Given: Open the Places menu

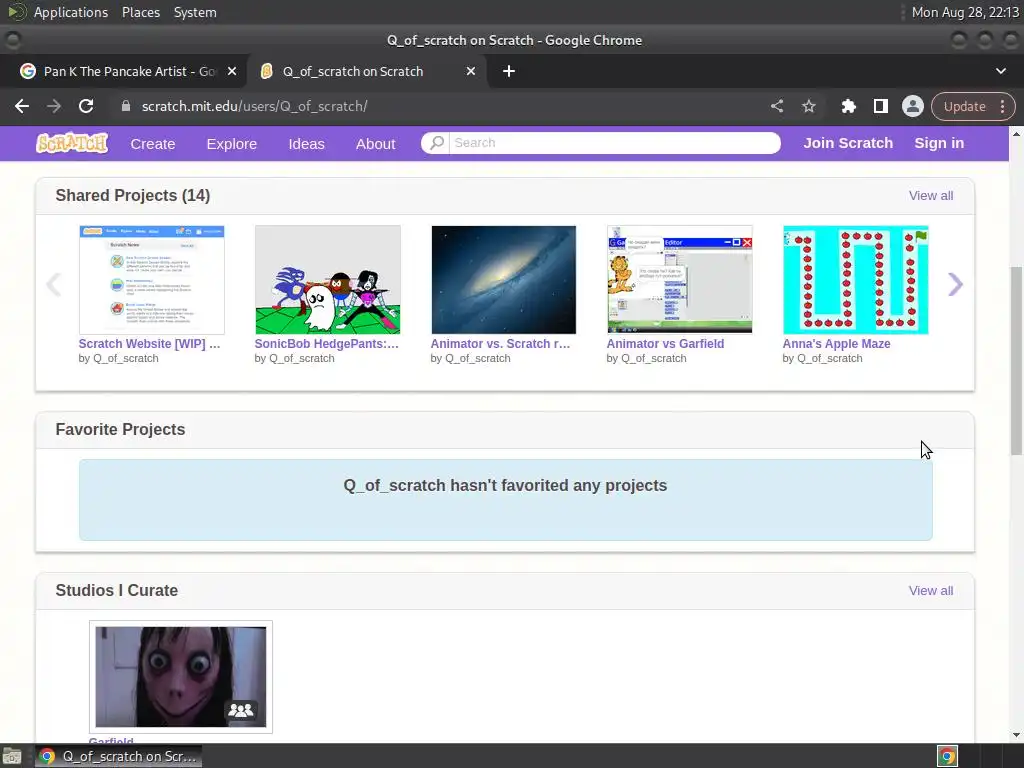Looking at the screenshot, I should [141, 12].
